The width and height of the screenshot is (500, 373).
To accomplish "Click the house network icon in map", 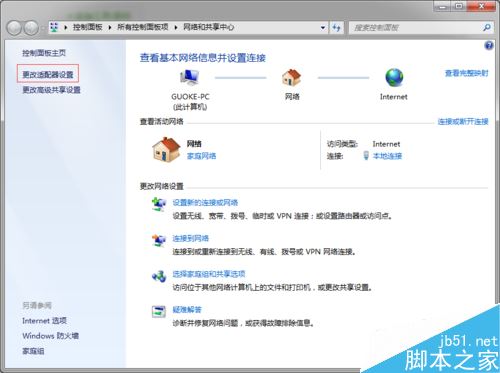I will [292, 77].
